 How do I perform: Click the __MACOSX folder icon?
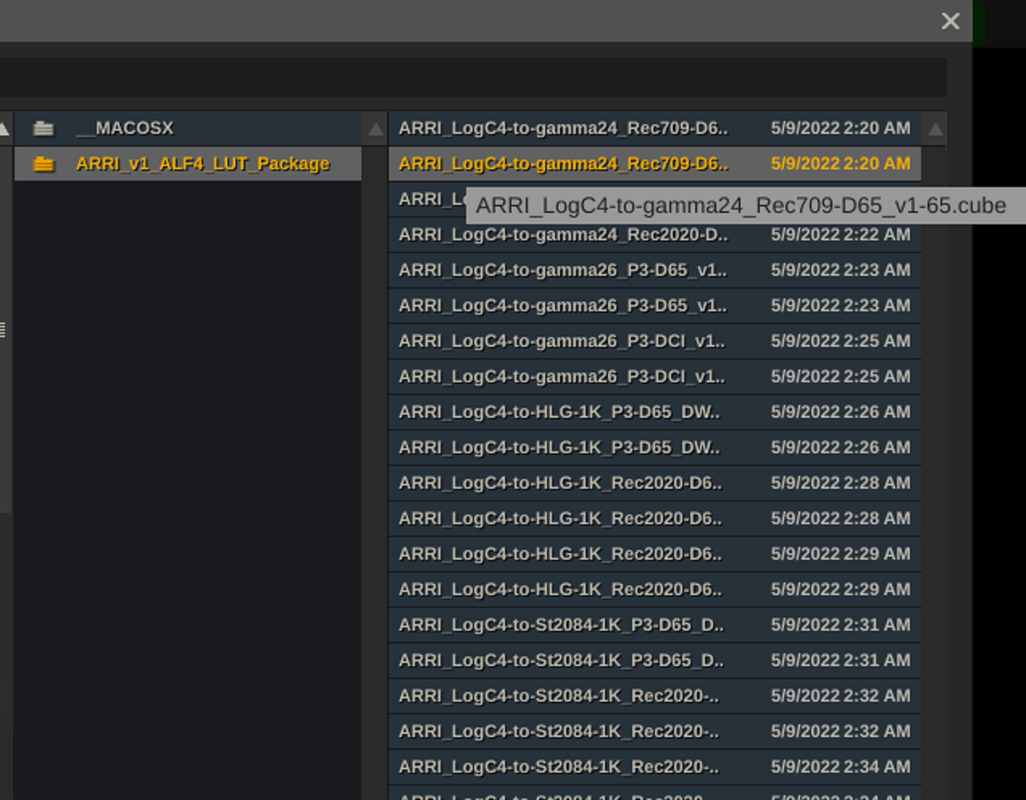pyautogui.click(x=43, y=128)
